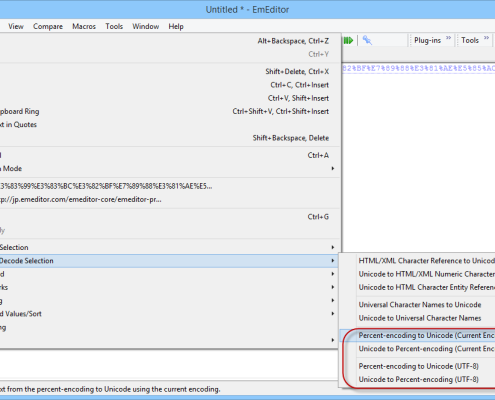The width and height of the screenshot is (495, 400).
Task: Click the Tools toolbar label beside Plug-ins
Action: pyautogui.click(x=470, y=40)
